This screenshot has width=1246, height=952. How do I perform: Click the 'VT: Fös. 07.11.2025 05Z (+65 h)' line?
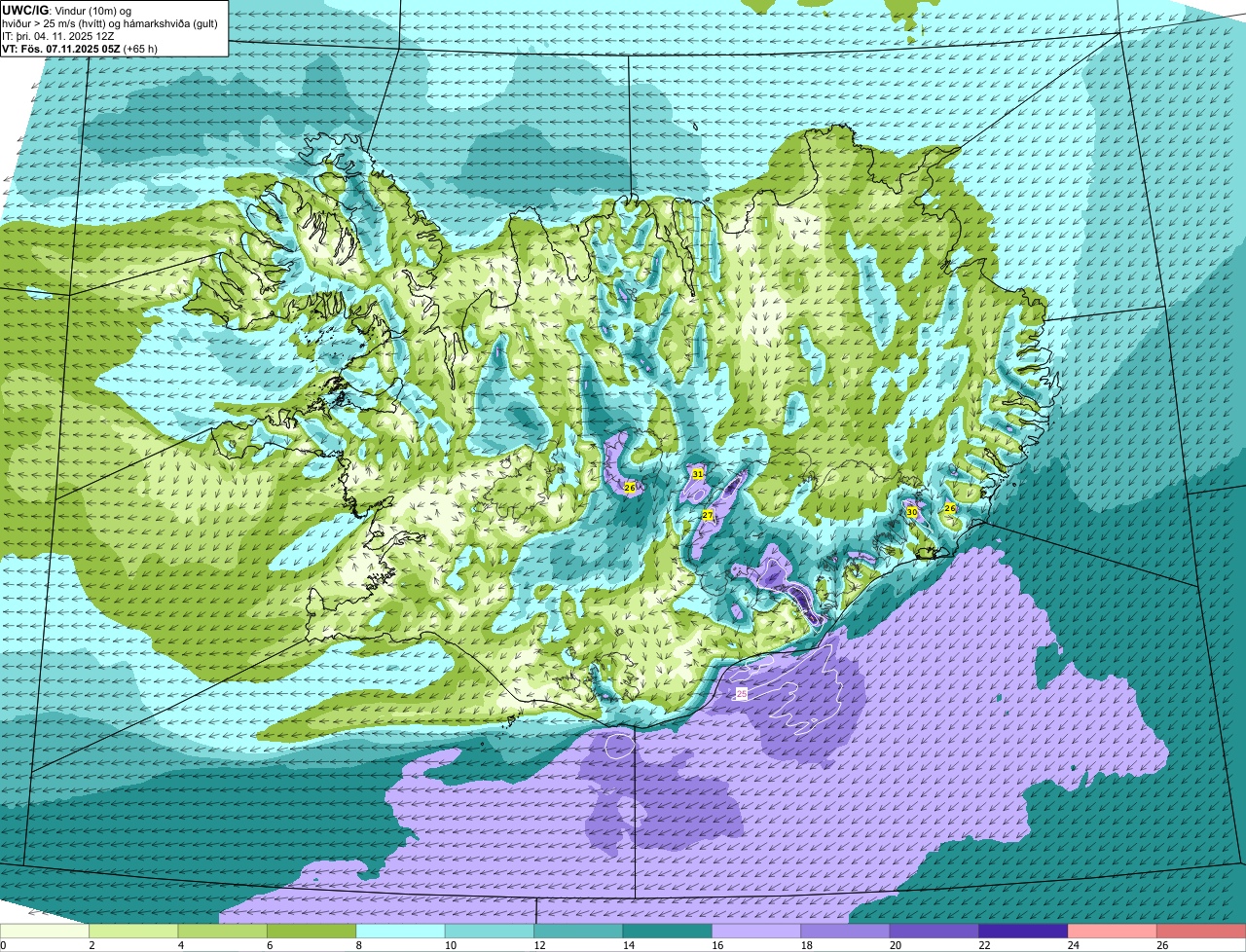point(80,48)
